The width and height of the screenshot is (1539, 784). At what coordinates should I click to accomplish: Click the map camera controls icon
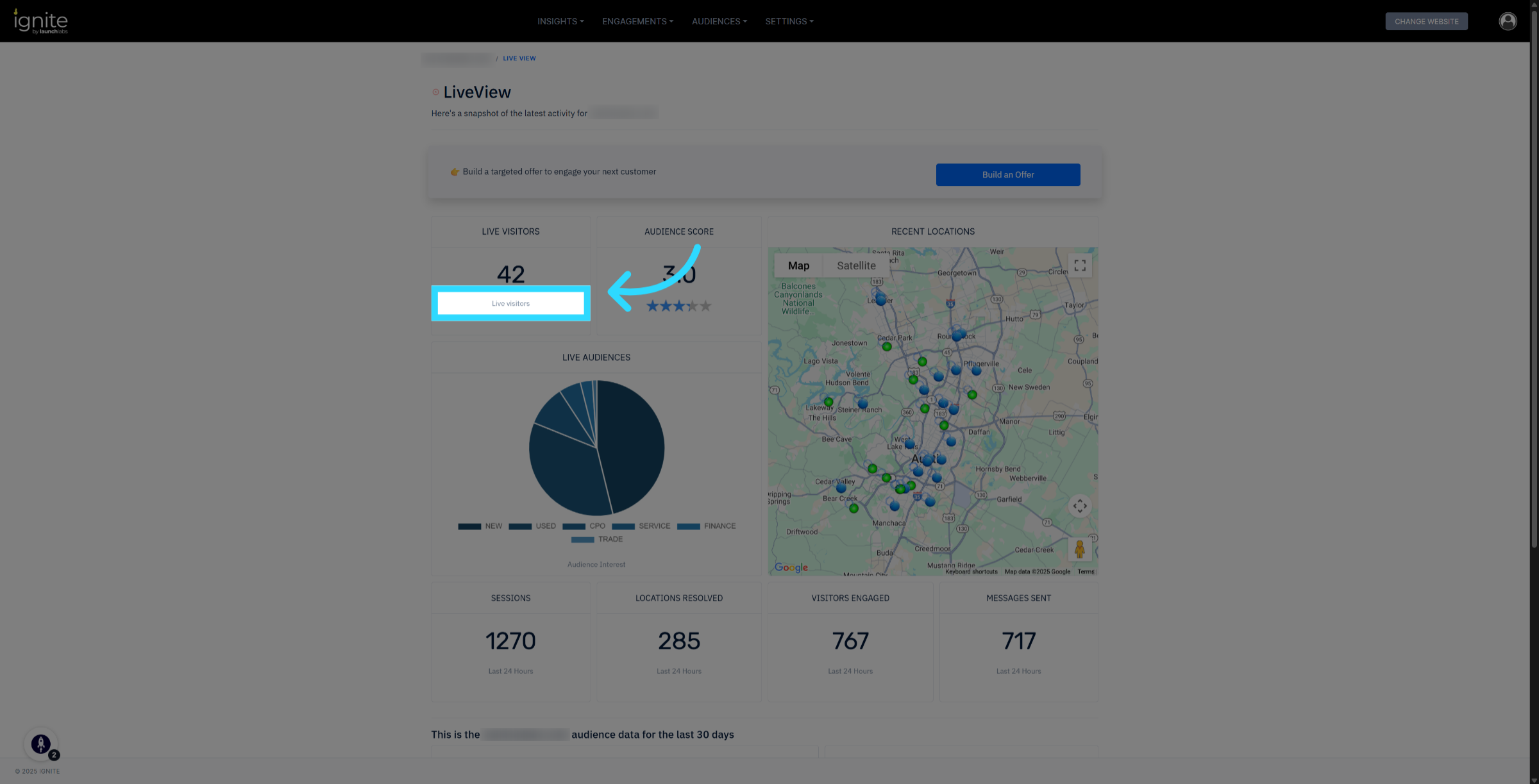[x=1080, y=506]
